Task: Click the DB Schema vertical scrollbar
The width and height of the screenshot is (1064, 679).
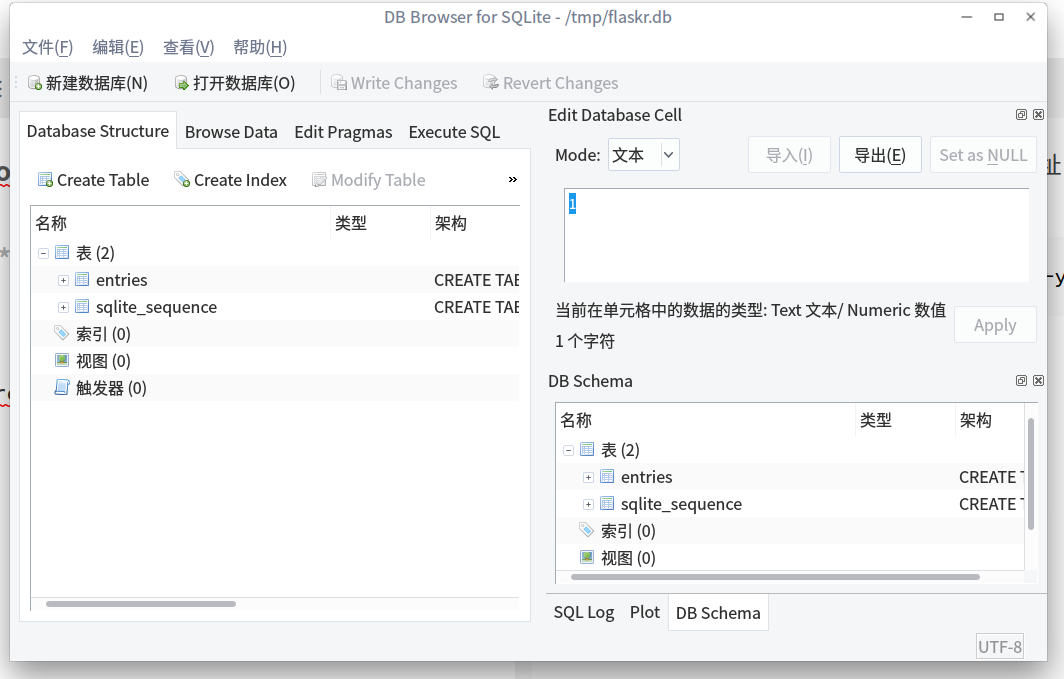Action: click(1031, 473)
